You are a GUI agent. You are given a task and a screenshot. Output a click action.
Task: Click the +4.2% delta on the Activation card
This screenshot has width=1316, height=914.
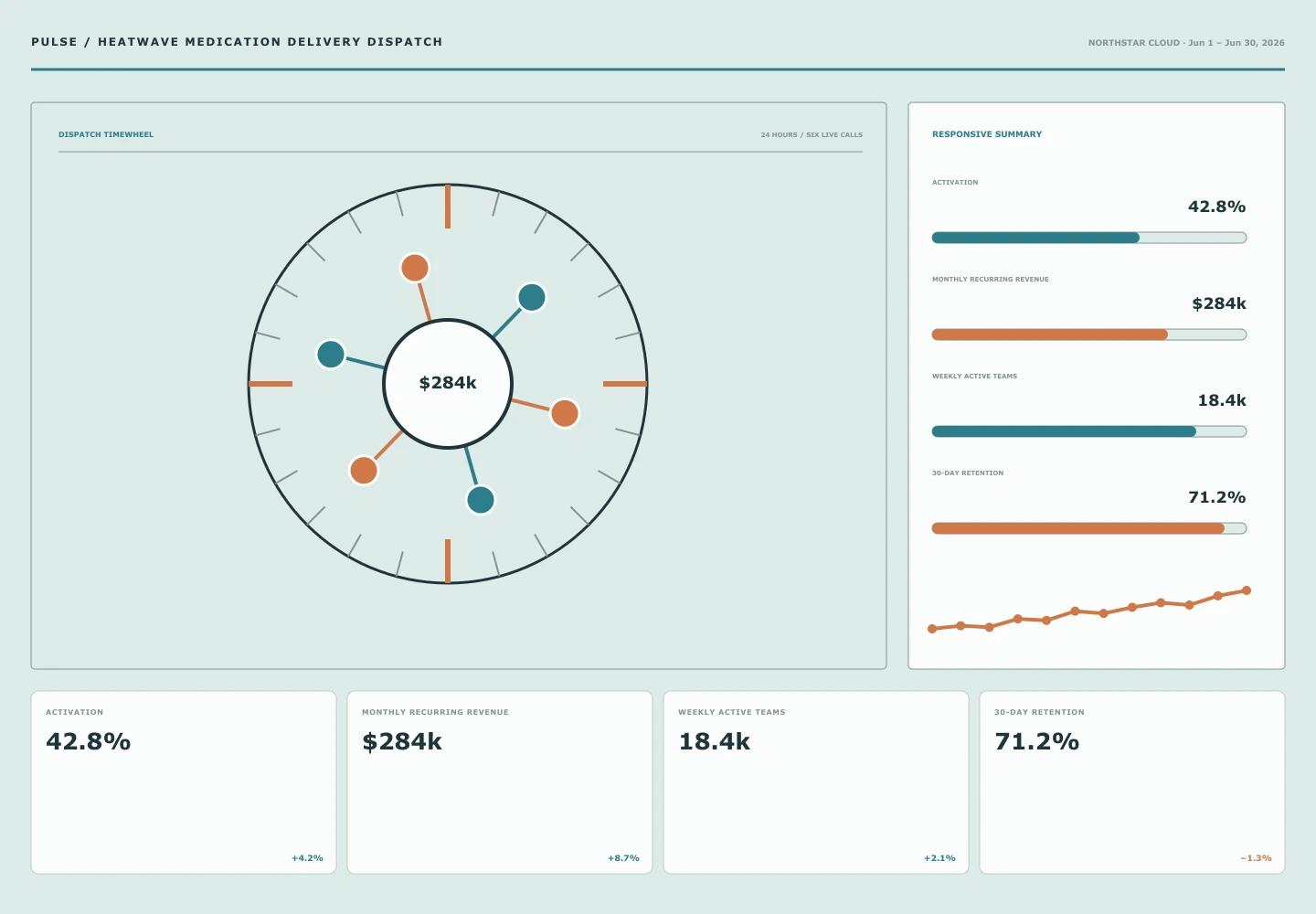tap(307, 858)
